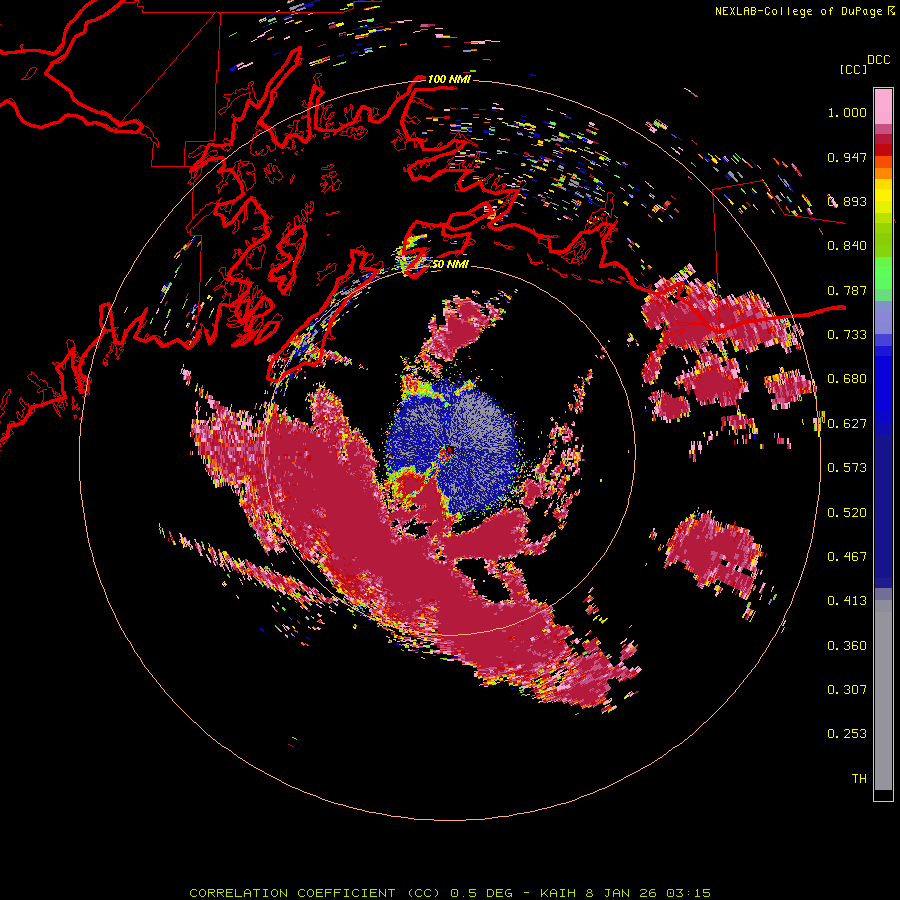900x900 pixels.
Task: Click the DCC label above the color bar
Action: click(878, 60)
